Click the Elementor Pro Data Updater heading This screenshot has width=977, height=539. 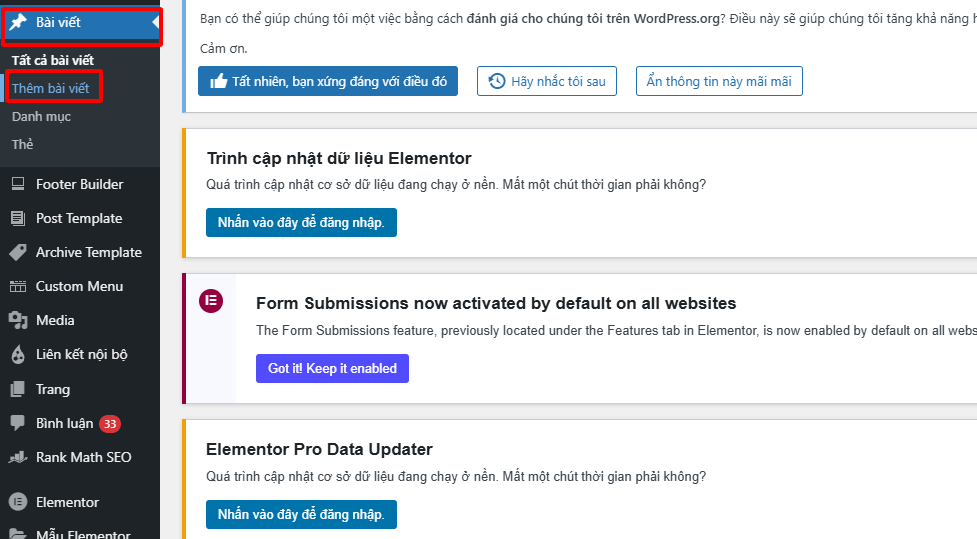point(319,449)
